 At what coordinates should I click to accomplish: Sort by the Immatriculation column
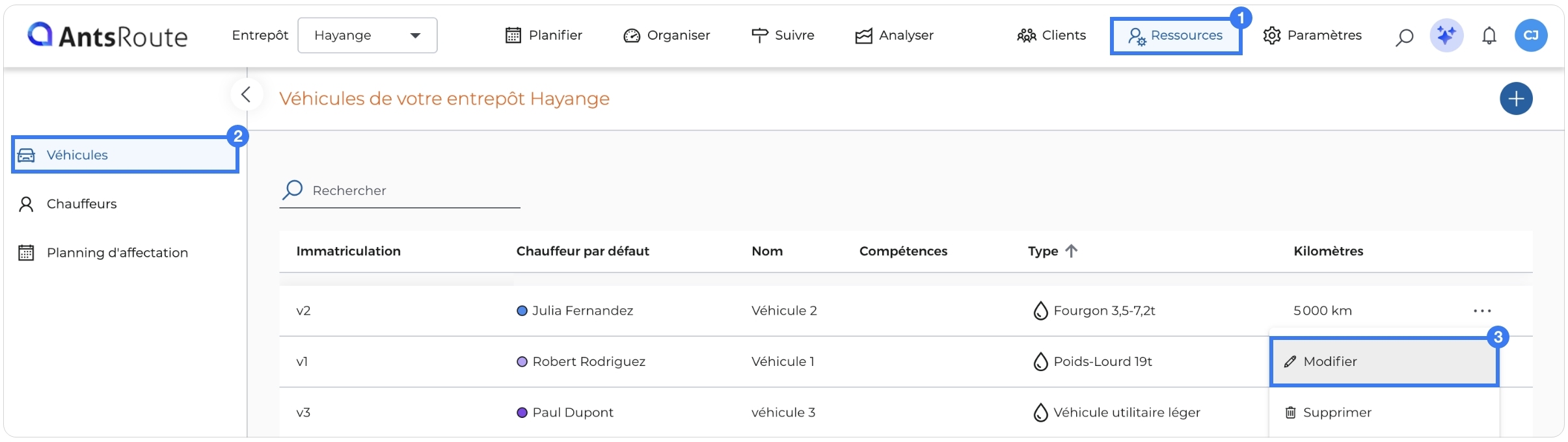click(349, 251)
